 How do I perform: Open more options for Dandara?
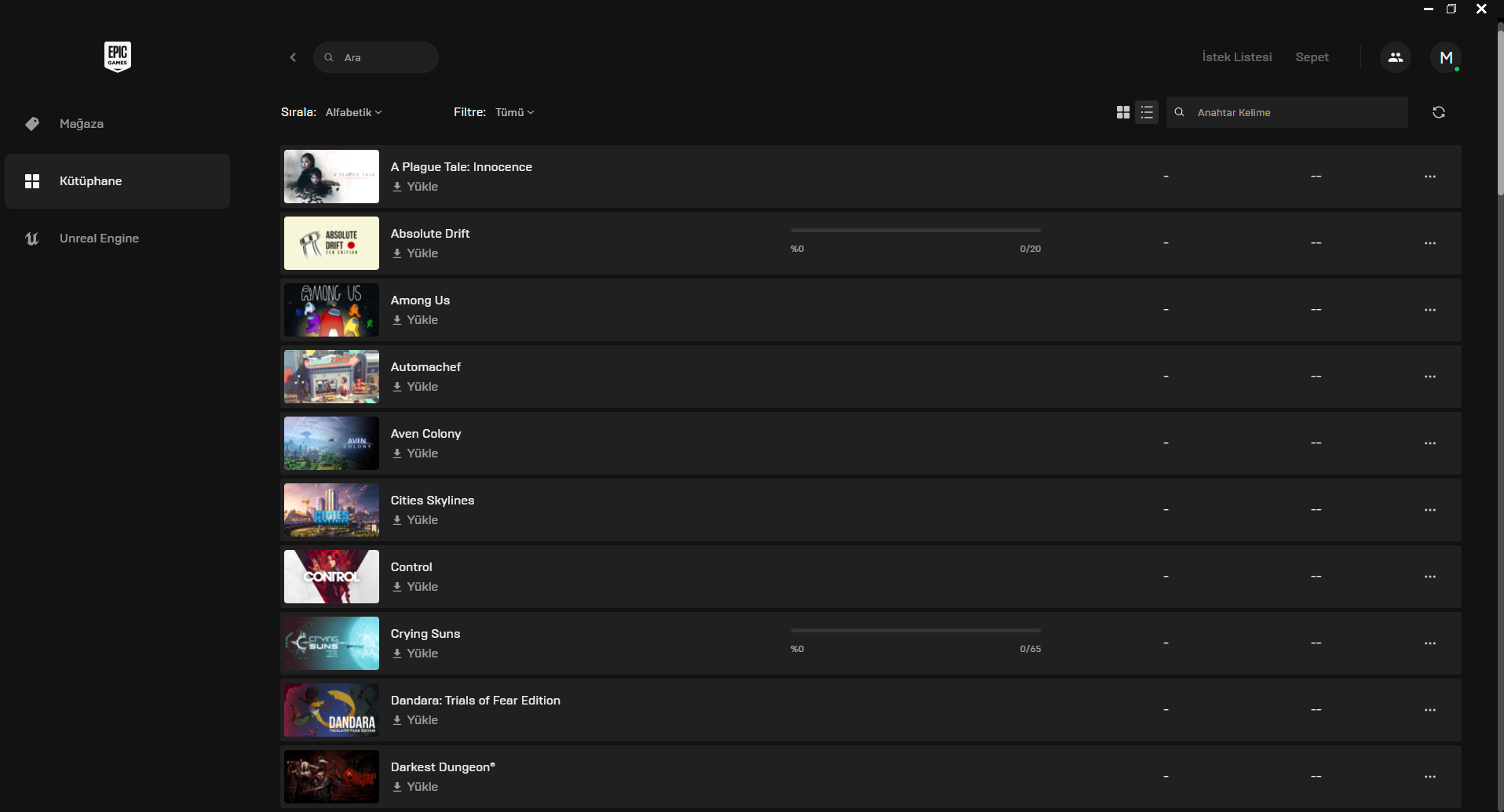[1430, 710]
